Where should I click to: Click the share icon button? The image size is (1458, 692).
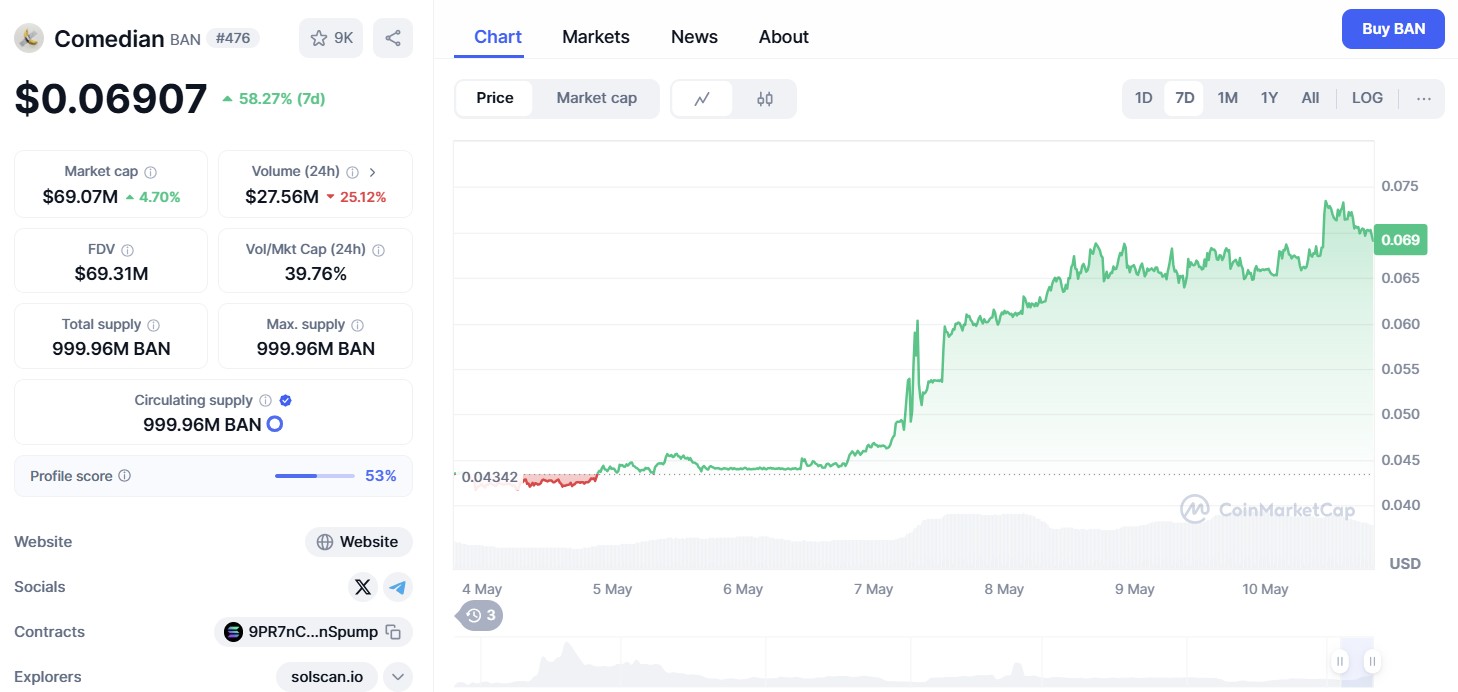pos(393,38)
